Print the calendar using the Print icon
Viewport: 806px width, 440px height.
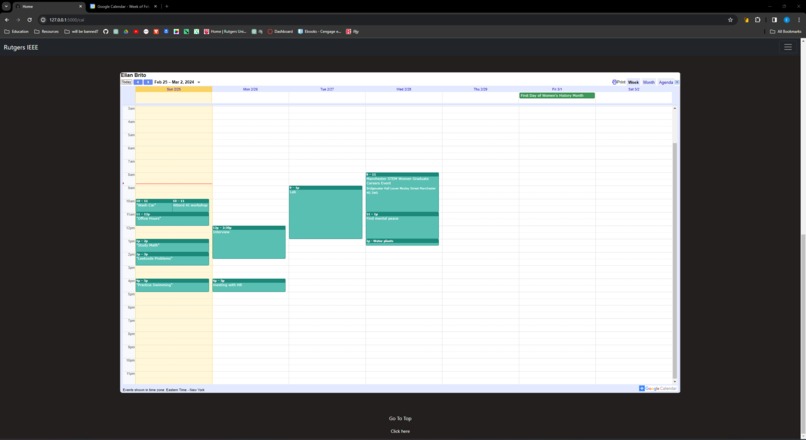(618, 82)
